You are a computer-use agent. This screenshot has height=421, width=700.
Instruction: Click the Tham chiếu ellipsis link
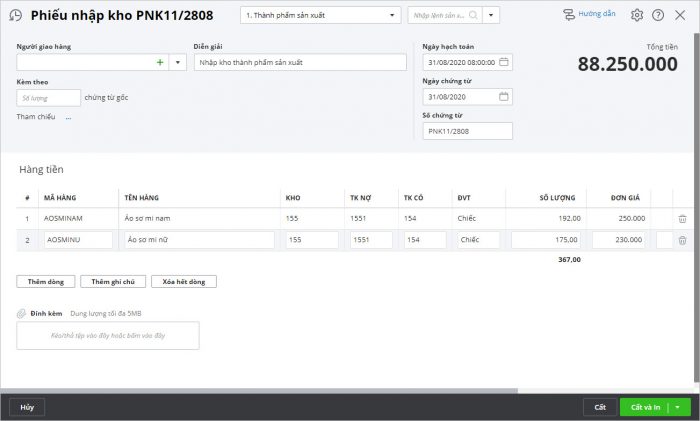point(69,118)
